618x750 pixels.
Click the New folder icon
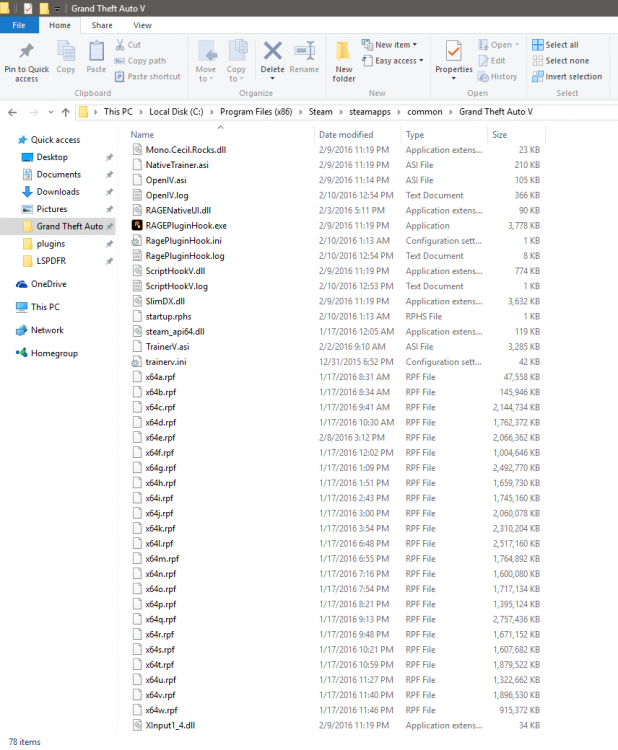(343, 51)
